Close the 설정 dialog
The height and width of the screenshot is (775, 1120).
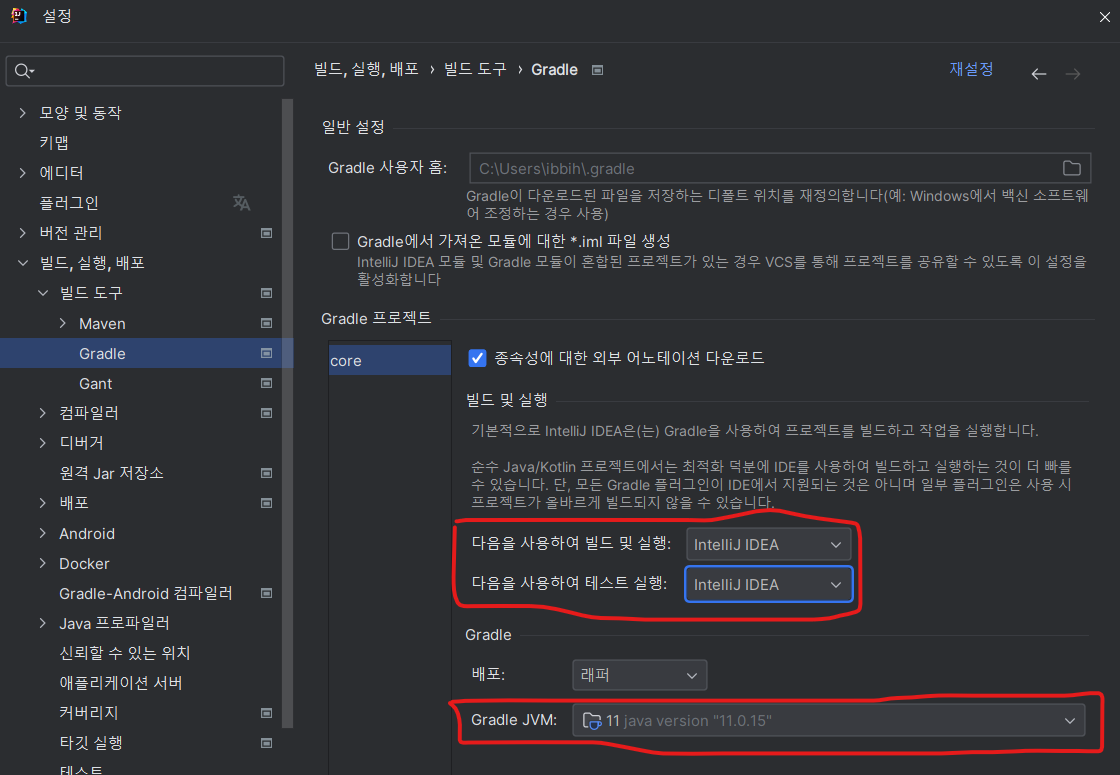[1104, 16]
